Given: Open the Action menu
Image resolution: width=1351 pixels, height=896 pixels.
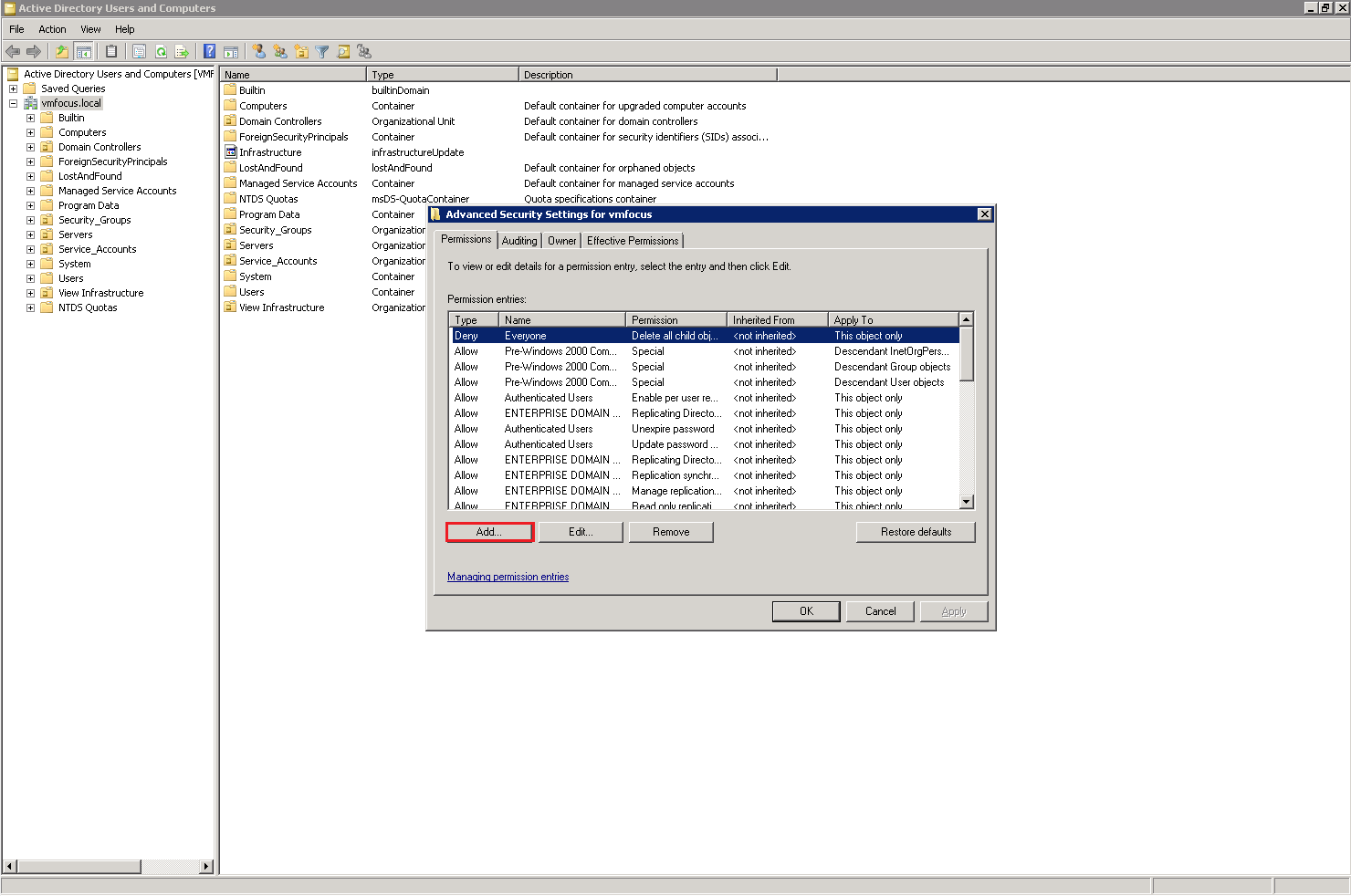Looking at the screenshot, I should (52, 29).
